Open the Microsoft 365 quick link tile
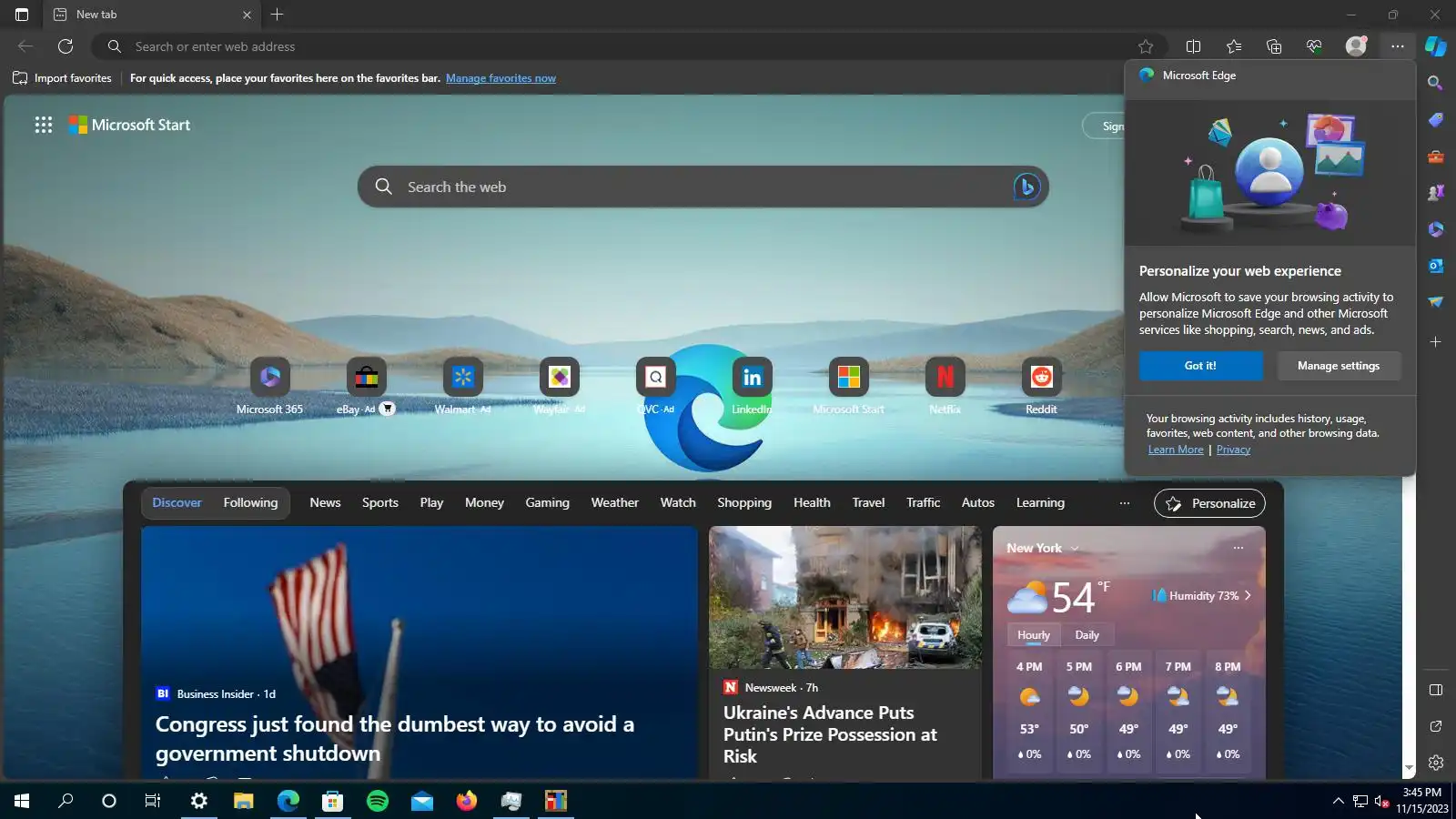Image resolution: width=1456 pixels, height=819 pixels. pyautogui.click(x=270, y=377)
